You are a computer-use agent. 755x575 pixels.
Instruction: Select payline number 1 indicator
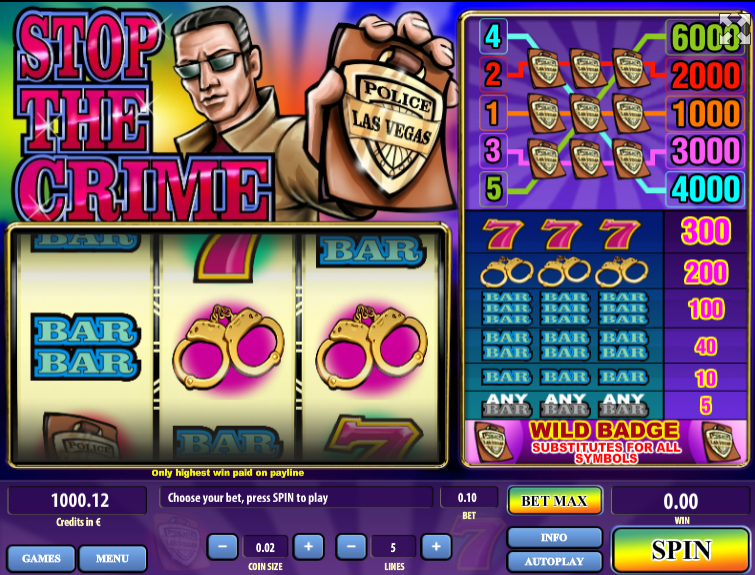point(493,112)
